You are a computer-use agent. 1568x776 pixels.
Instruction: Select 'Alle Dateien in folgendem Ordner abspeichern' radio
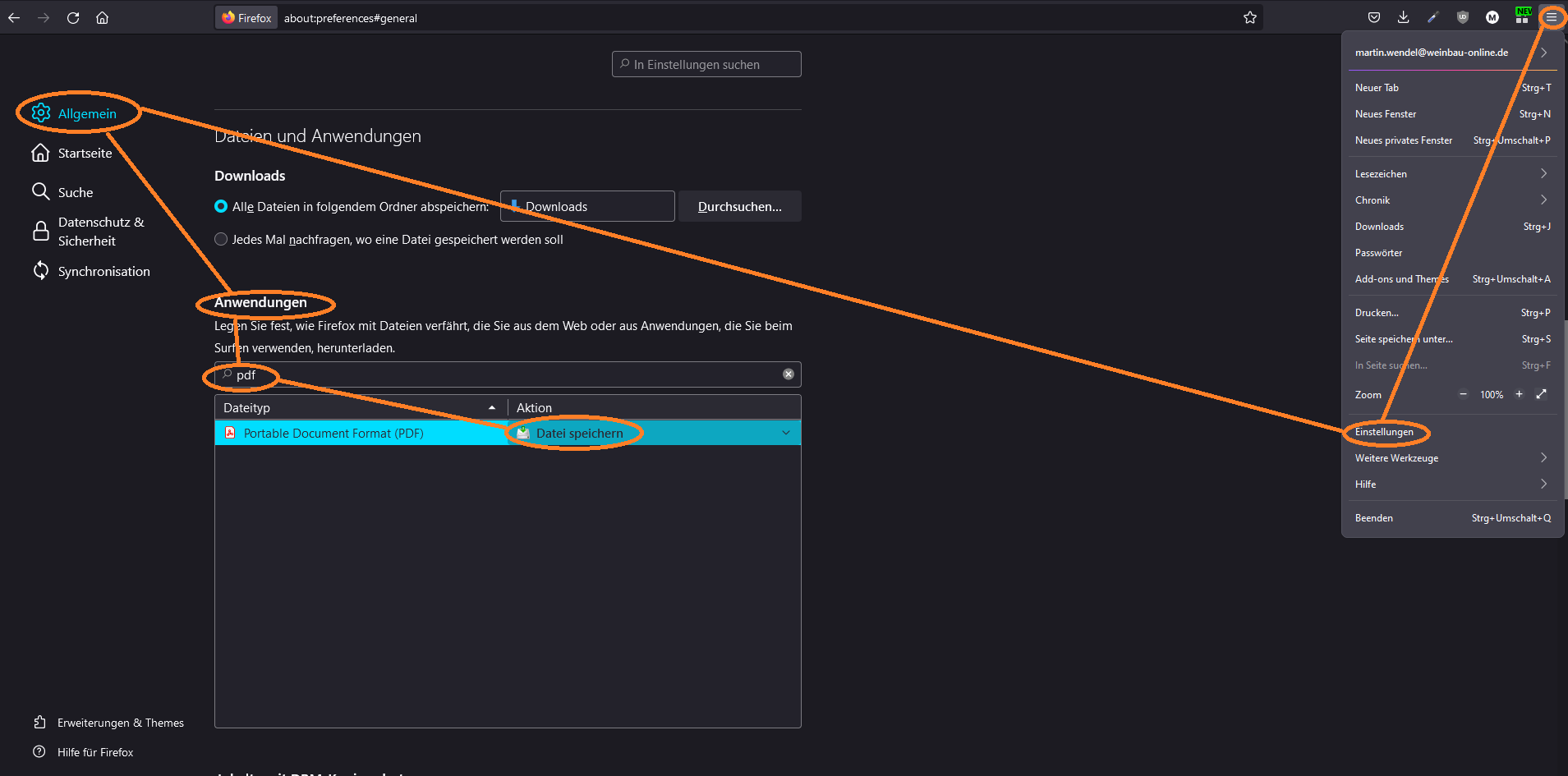[221, 207]
